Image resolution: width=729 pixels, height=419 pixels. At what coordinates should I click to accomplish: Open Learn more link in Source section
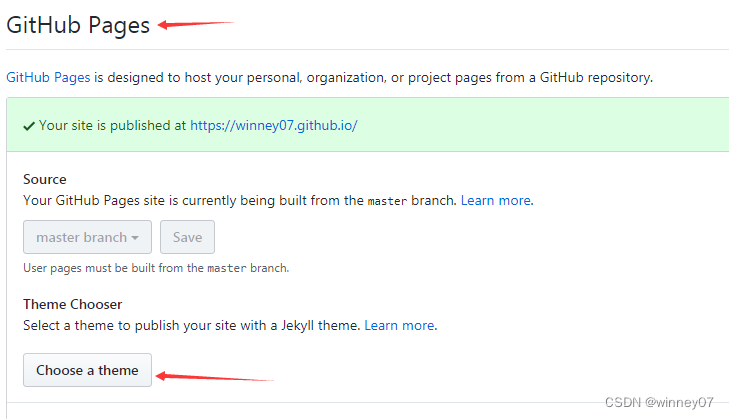tap(496, 200)
